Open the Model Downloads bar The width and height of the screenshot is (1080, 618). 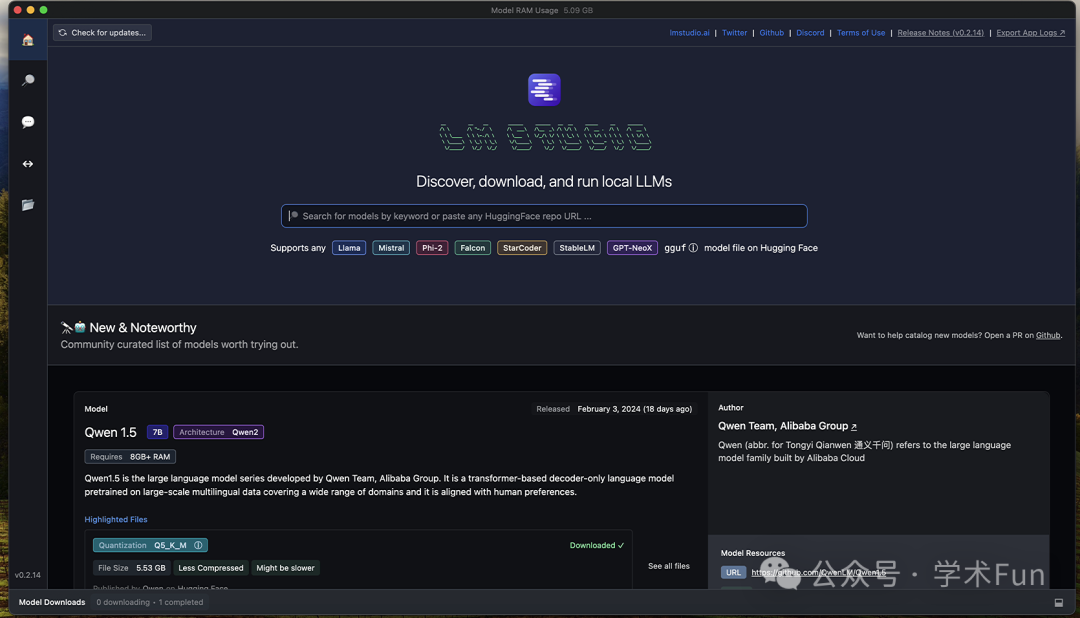click(52, 602)
